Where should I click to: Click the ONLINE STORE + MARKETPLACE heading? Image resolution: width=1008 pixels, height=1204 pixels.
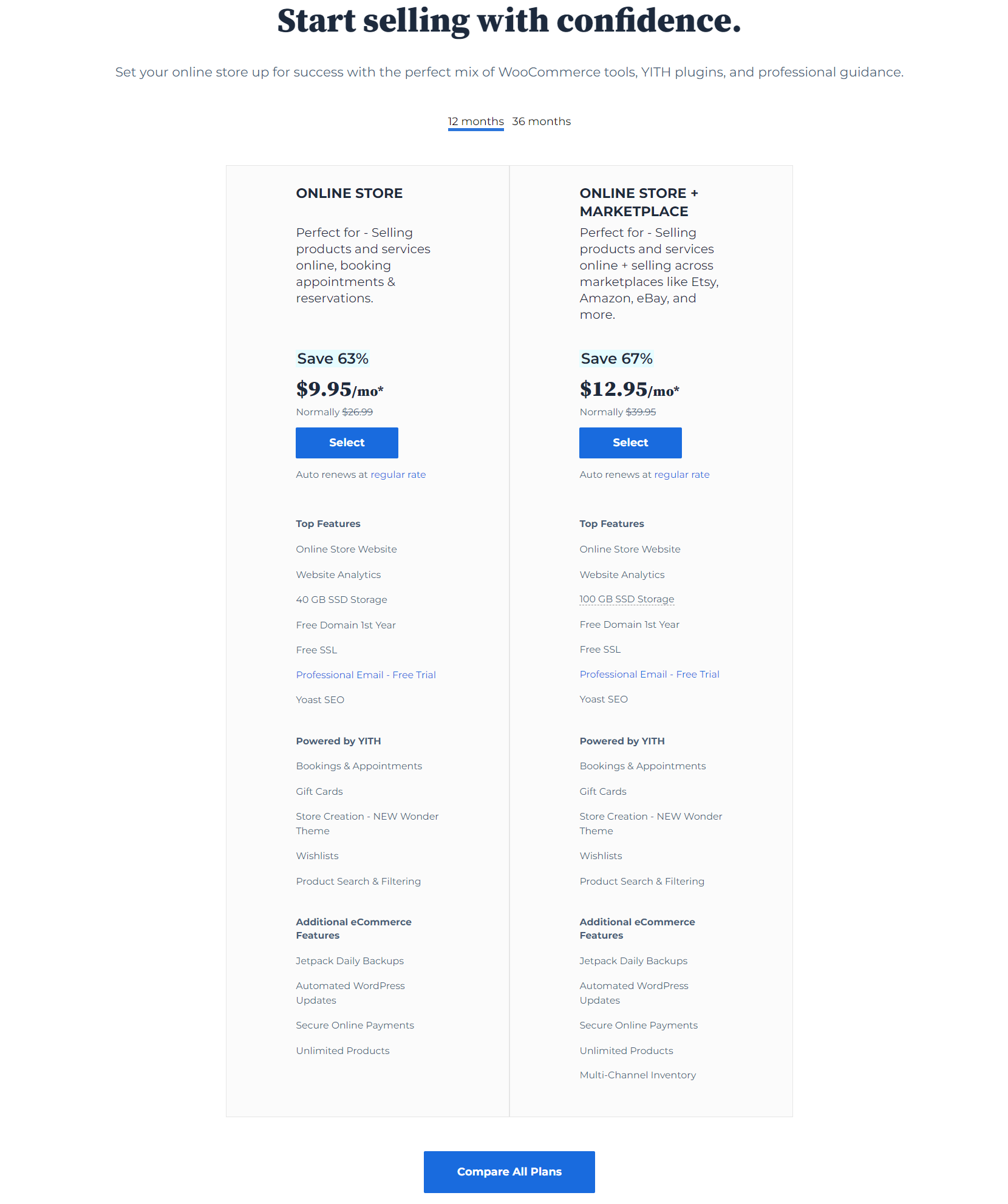pyautogui.click(x=639, y=202)
